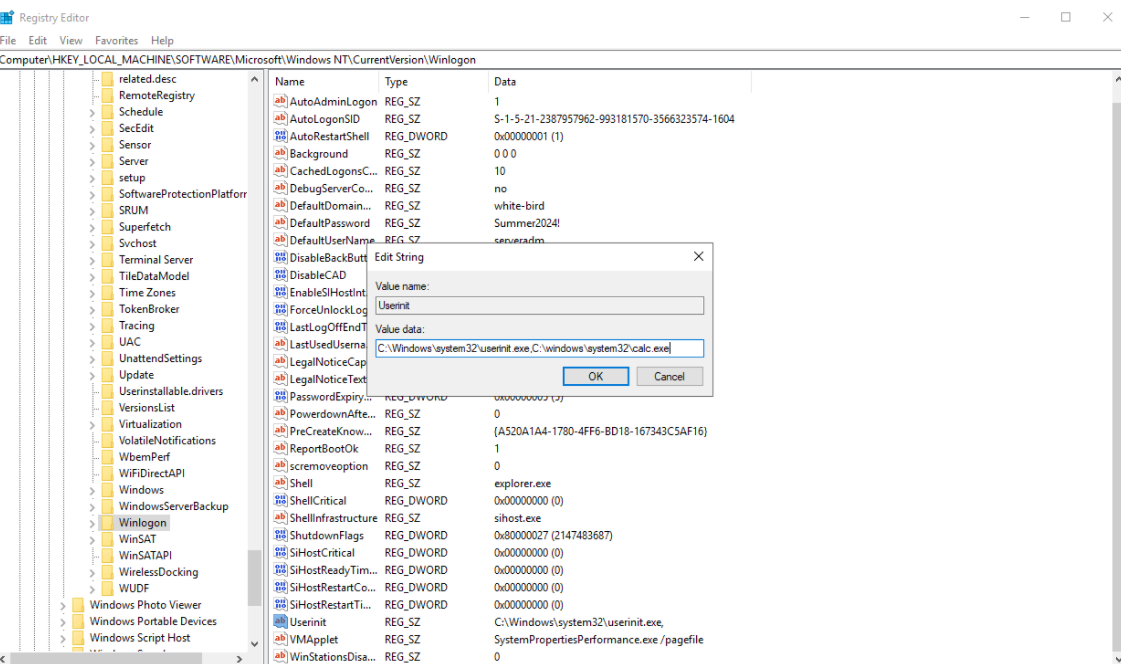This screenshot has height=664, width=1121.
Task: Click the 'explorer.exe' data cell
Action: [x=523, y=483]
